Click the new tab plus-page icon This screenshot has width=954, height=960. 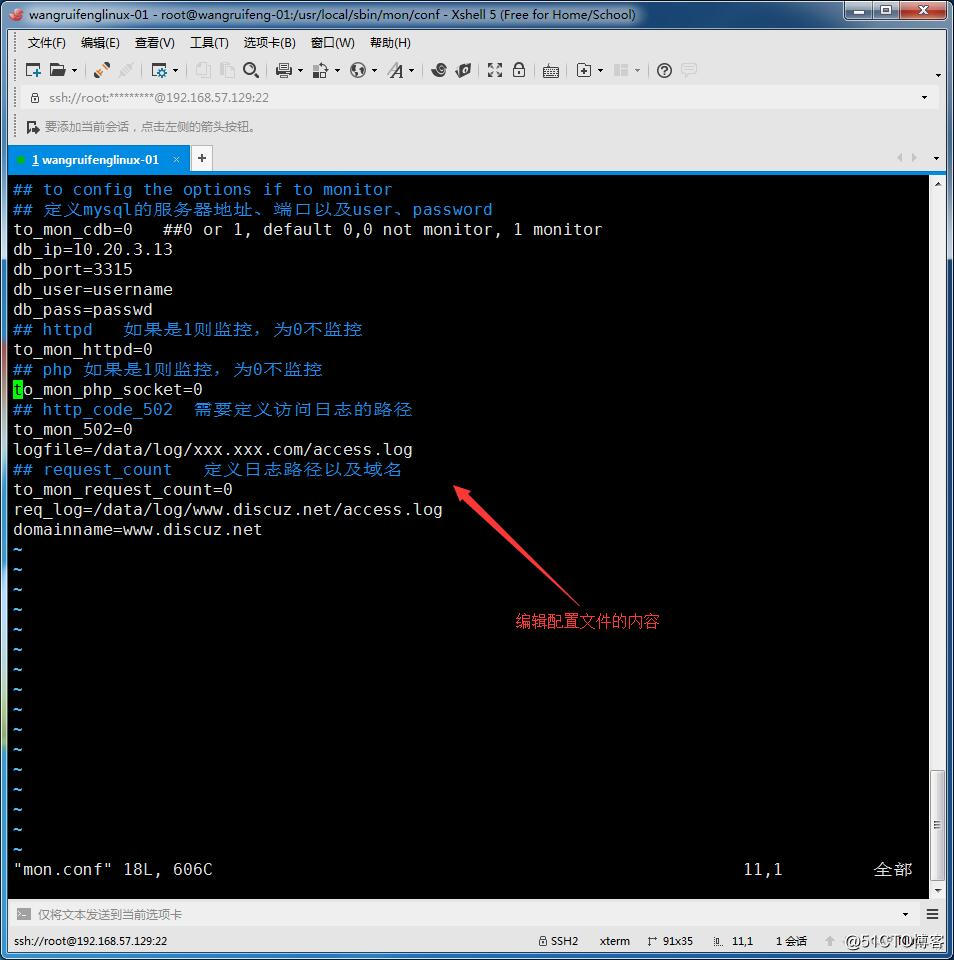pyautogui.click(x=584, y=70)
